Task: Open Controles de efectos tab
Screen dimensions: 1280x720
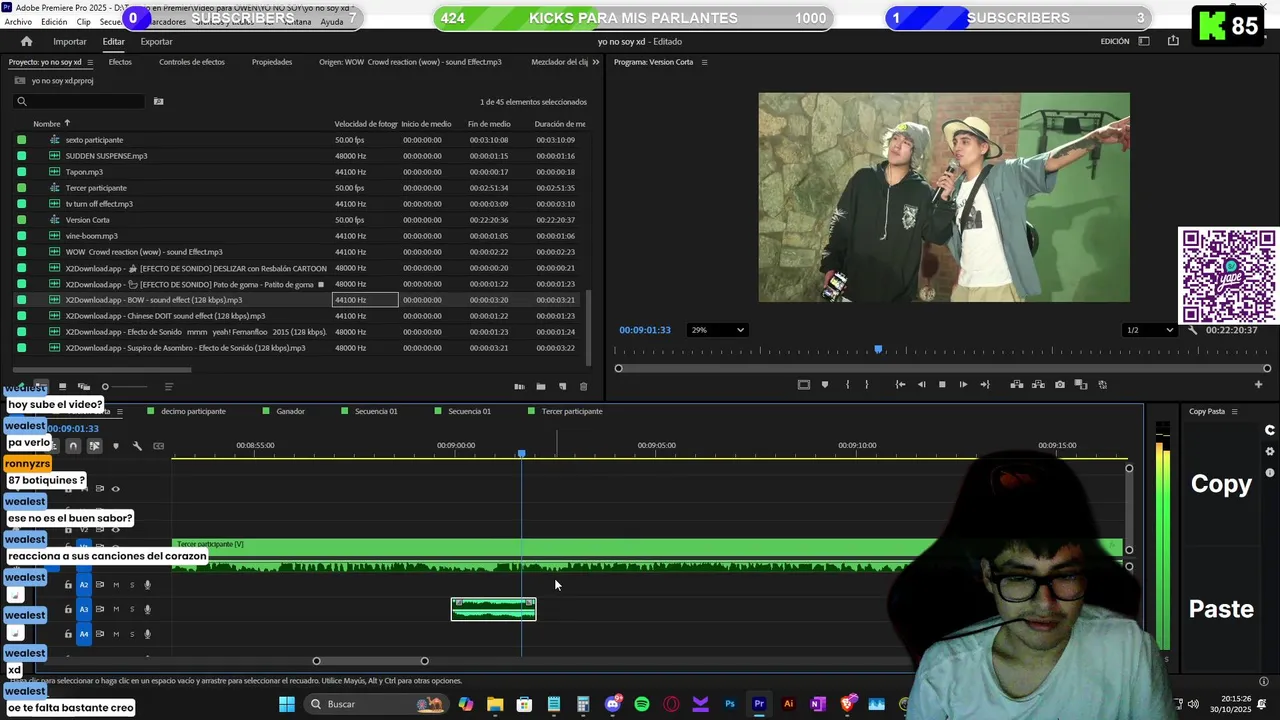Action: [192, 62]
